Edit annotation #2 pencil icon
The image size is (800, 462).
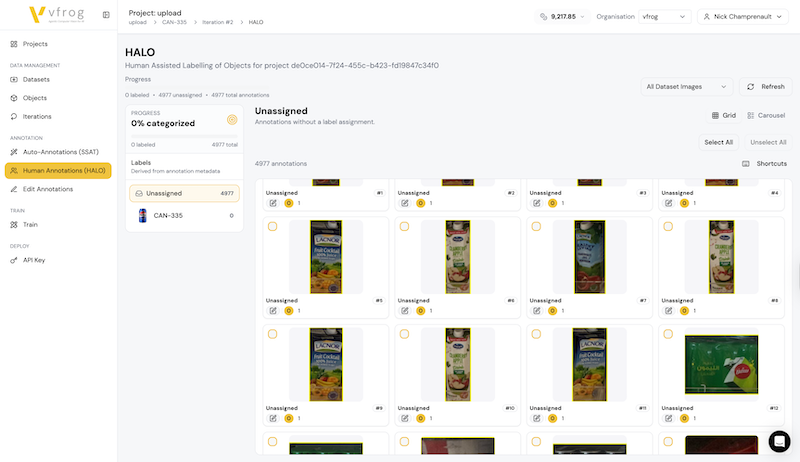pos(405,203)
